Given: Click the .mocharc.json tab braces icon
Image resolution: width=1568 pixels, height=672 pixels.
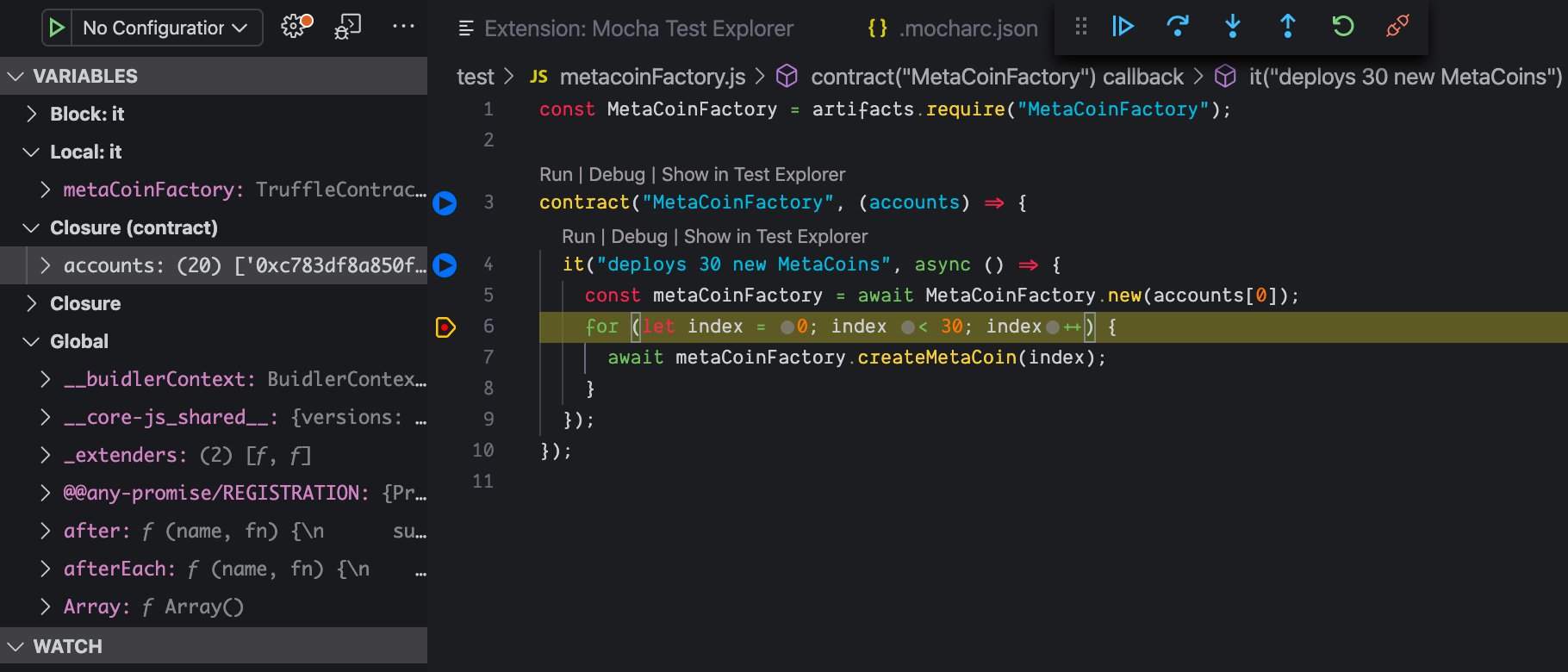Looking at the screenshot, I should pyautogui.click(x=877, y=28).
